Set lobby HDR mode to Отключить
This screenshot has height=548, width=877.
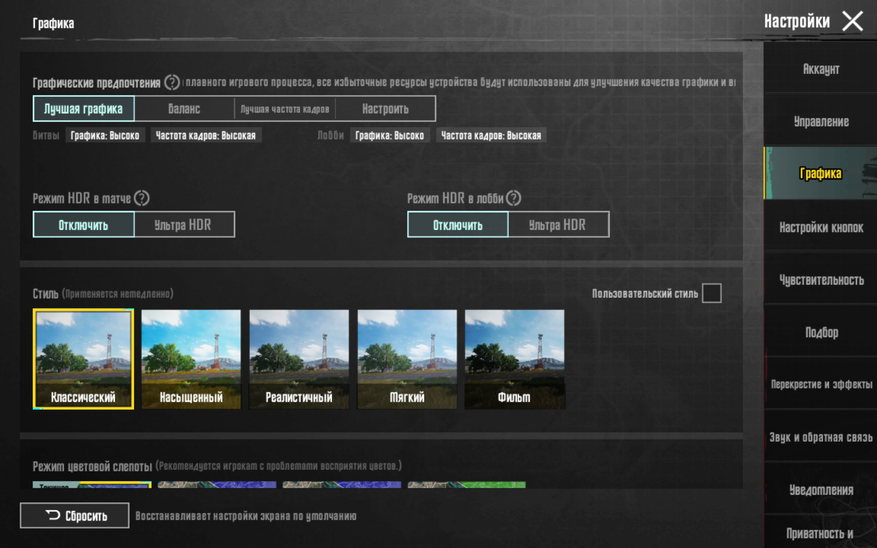point(458,225)
